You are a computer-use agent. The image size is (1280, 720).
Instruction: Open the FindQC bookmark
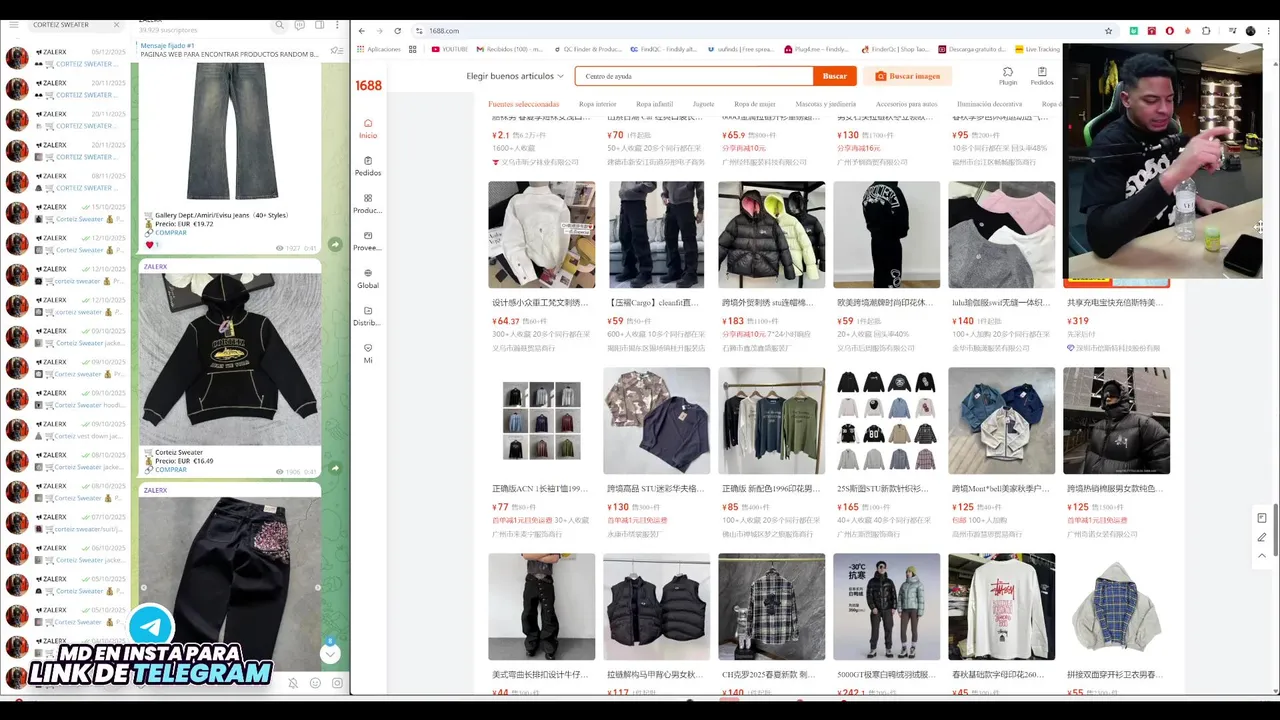tap(663, 49)
